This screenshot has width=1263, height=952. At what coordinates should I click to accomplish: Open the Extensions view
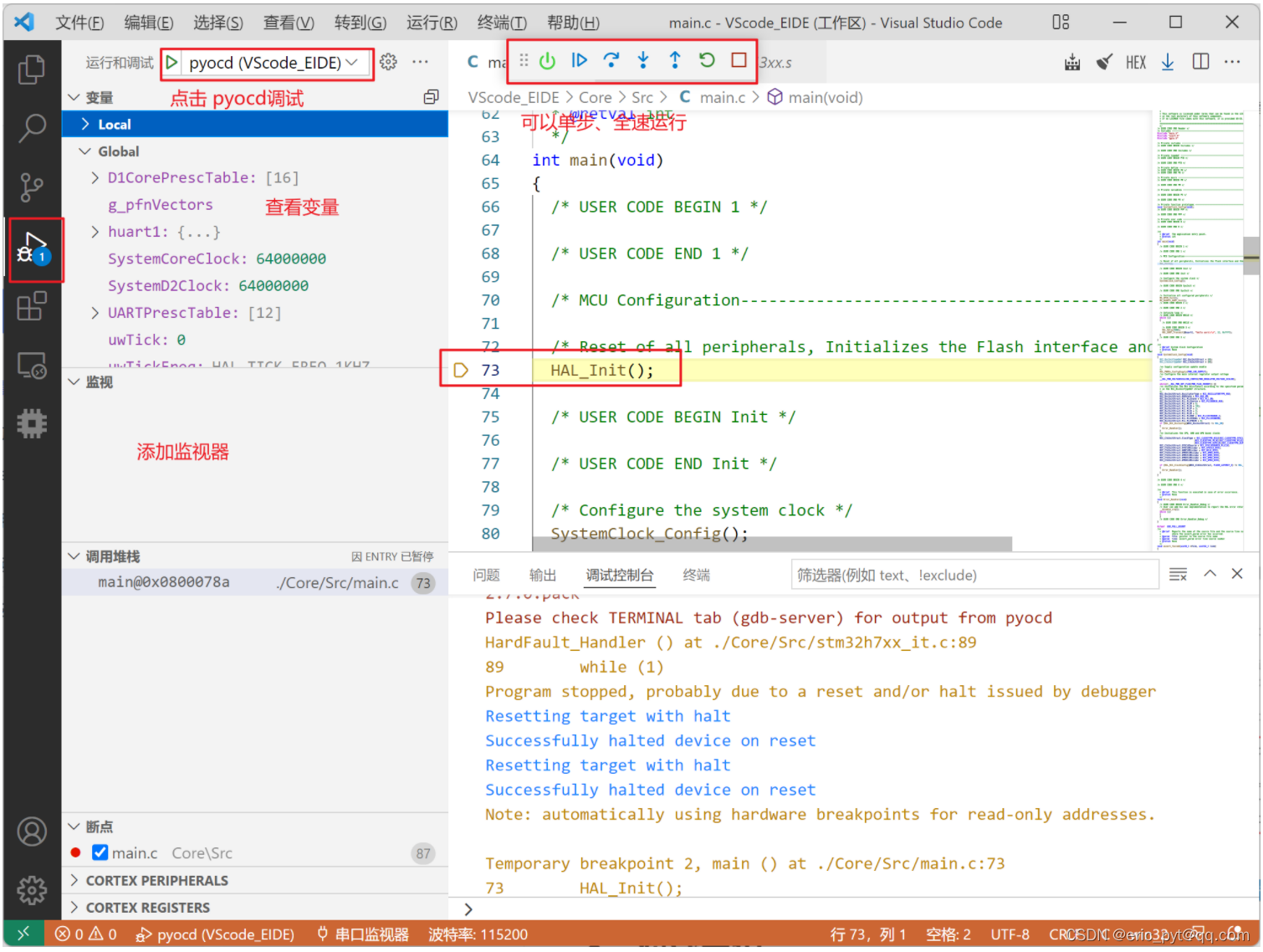pos(32,306)
